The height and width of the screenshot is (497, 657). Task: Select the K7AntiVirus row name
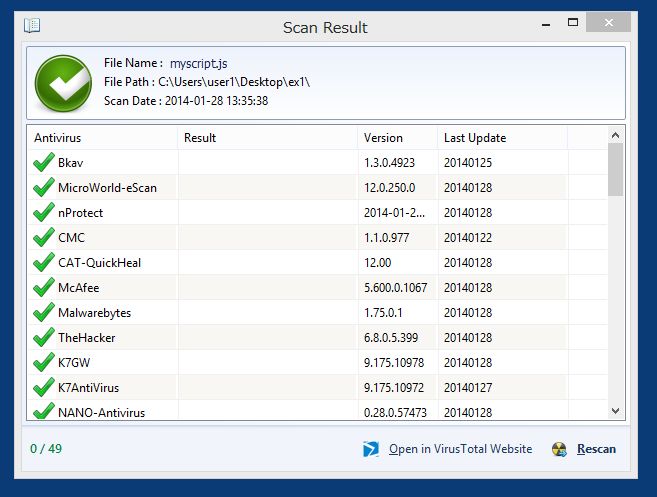point(88,388)
